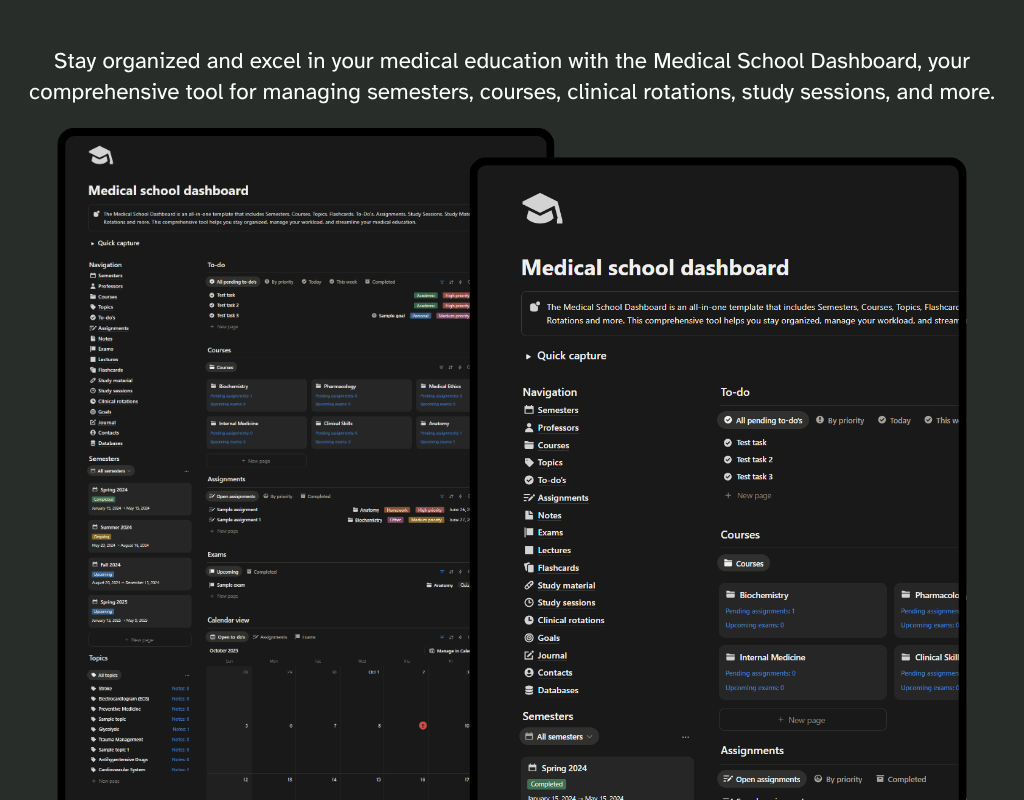Click the callout icon in front window description box

(535, 307)
